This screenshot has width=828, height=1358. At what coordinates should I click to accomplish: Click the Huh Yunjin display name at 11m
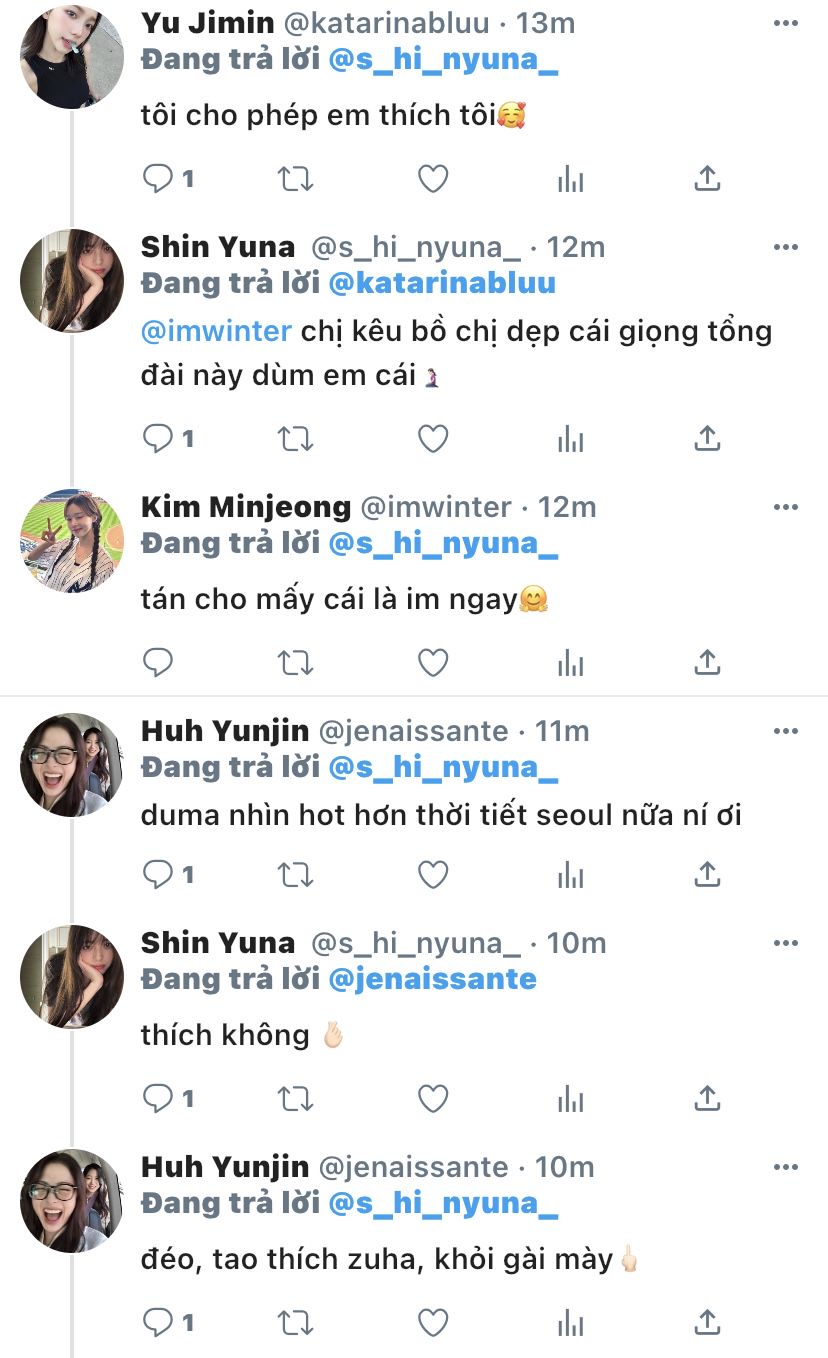224,731
